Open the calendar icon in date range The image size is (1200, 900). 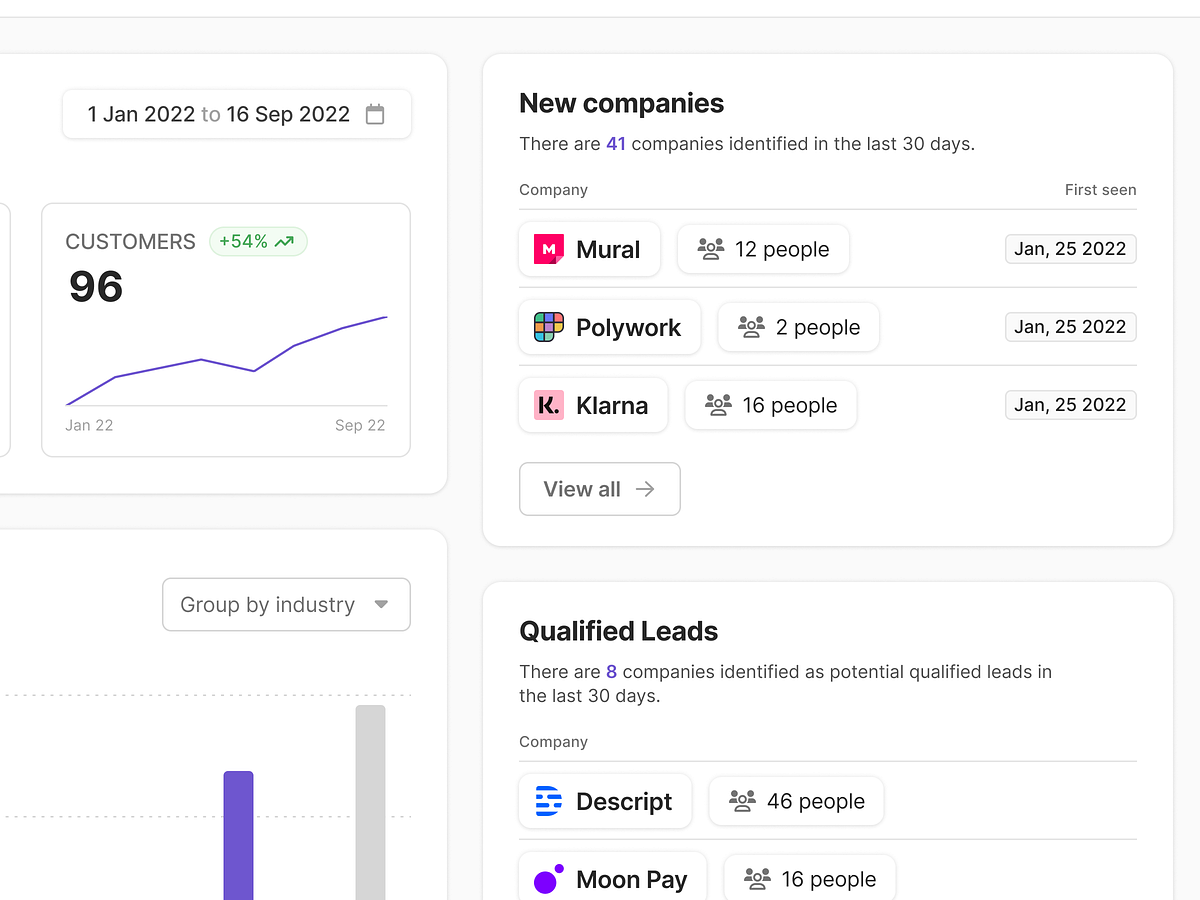[375, 114]
